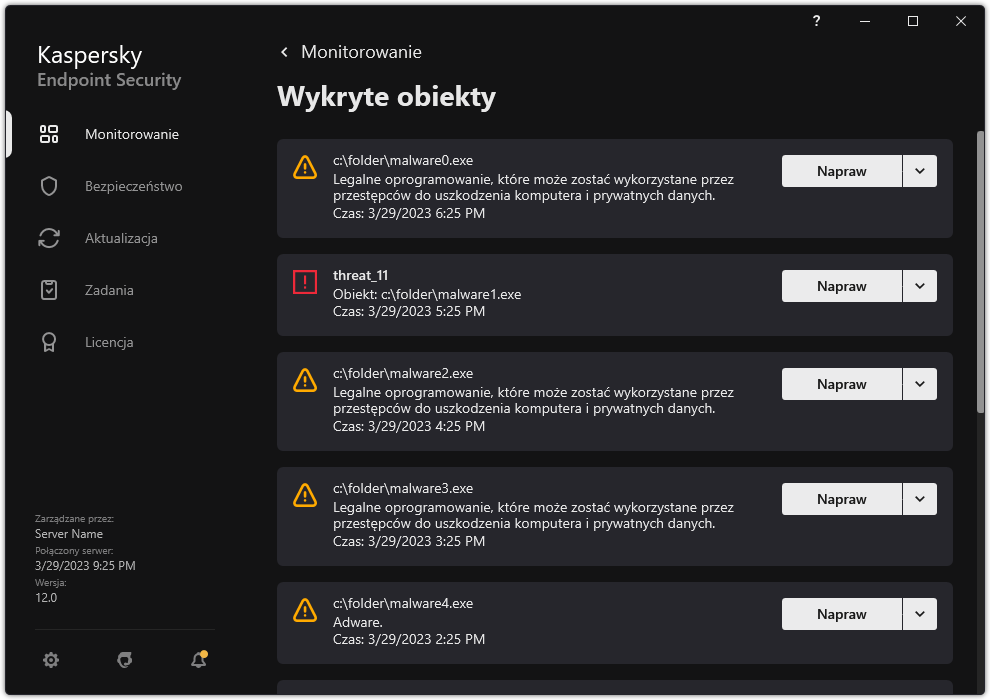View Licencja by clicking the key icon
Viewport: 990px width, 700px height.
49,341
